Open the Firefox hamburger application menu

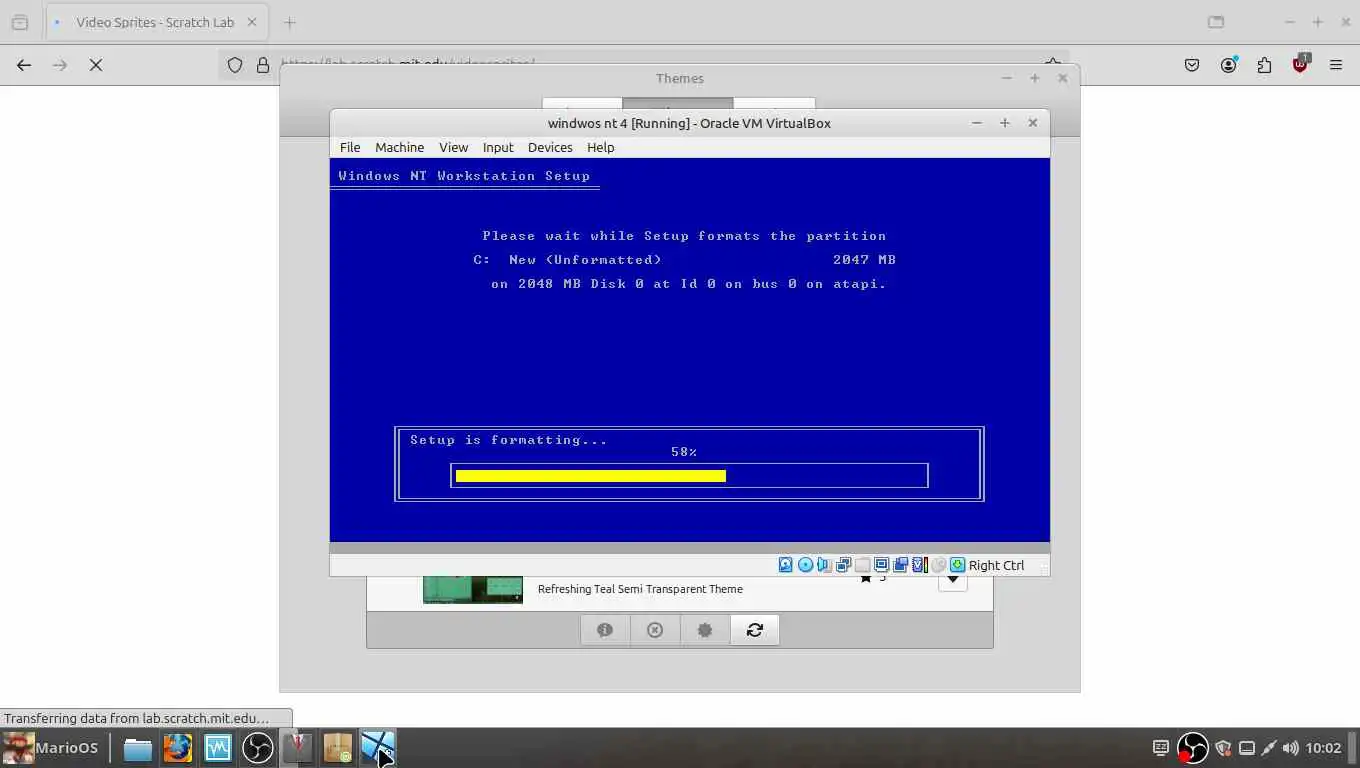1336,65
